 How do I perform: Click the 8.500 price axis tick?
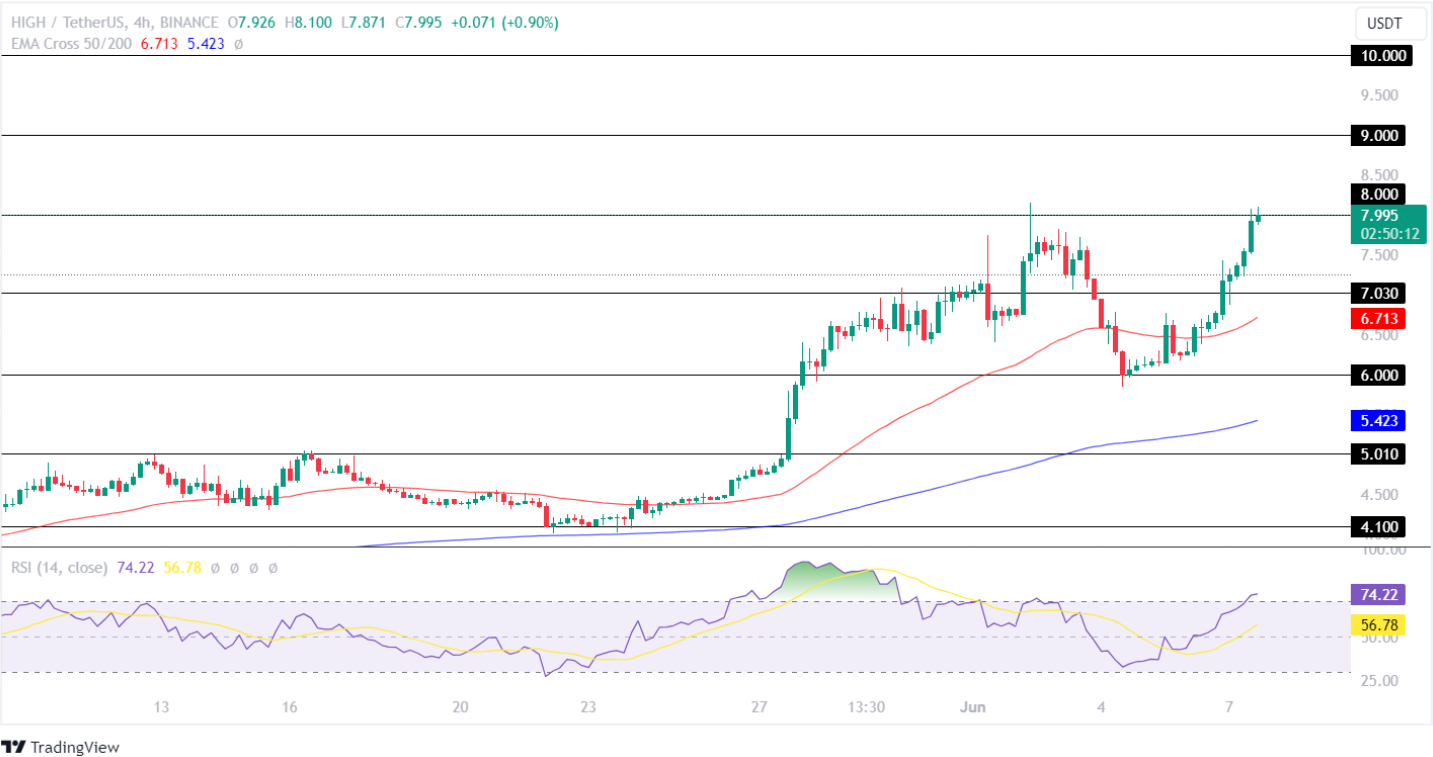1379,174
